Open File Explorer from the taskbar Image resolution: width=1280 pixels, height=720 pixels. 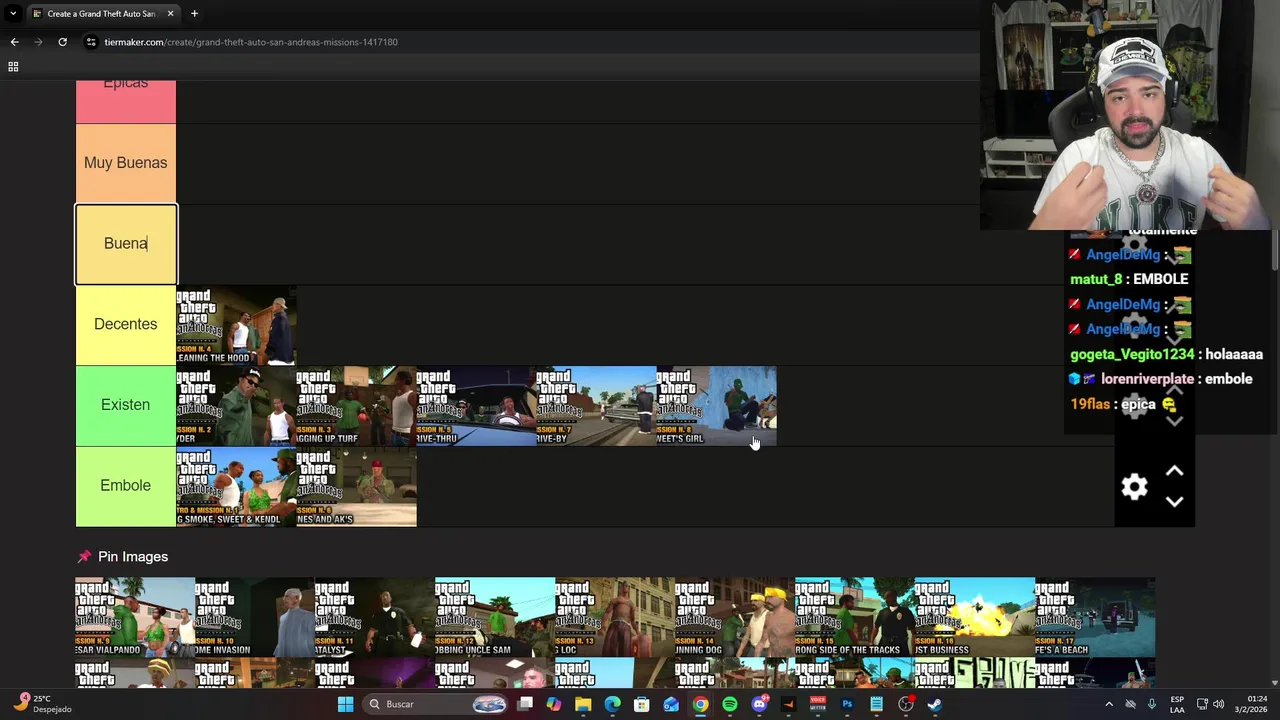583,704
